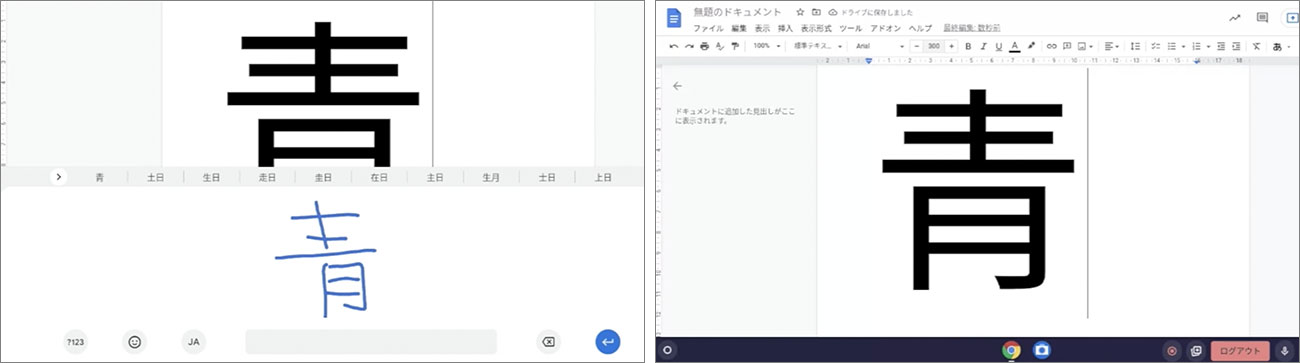
Task: Clear text formatting
Action: pyautogui.click(x=1257, y=46)
